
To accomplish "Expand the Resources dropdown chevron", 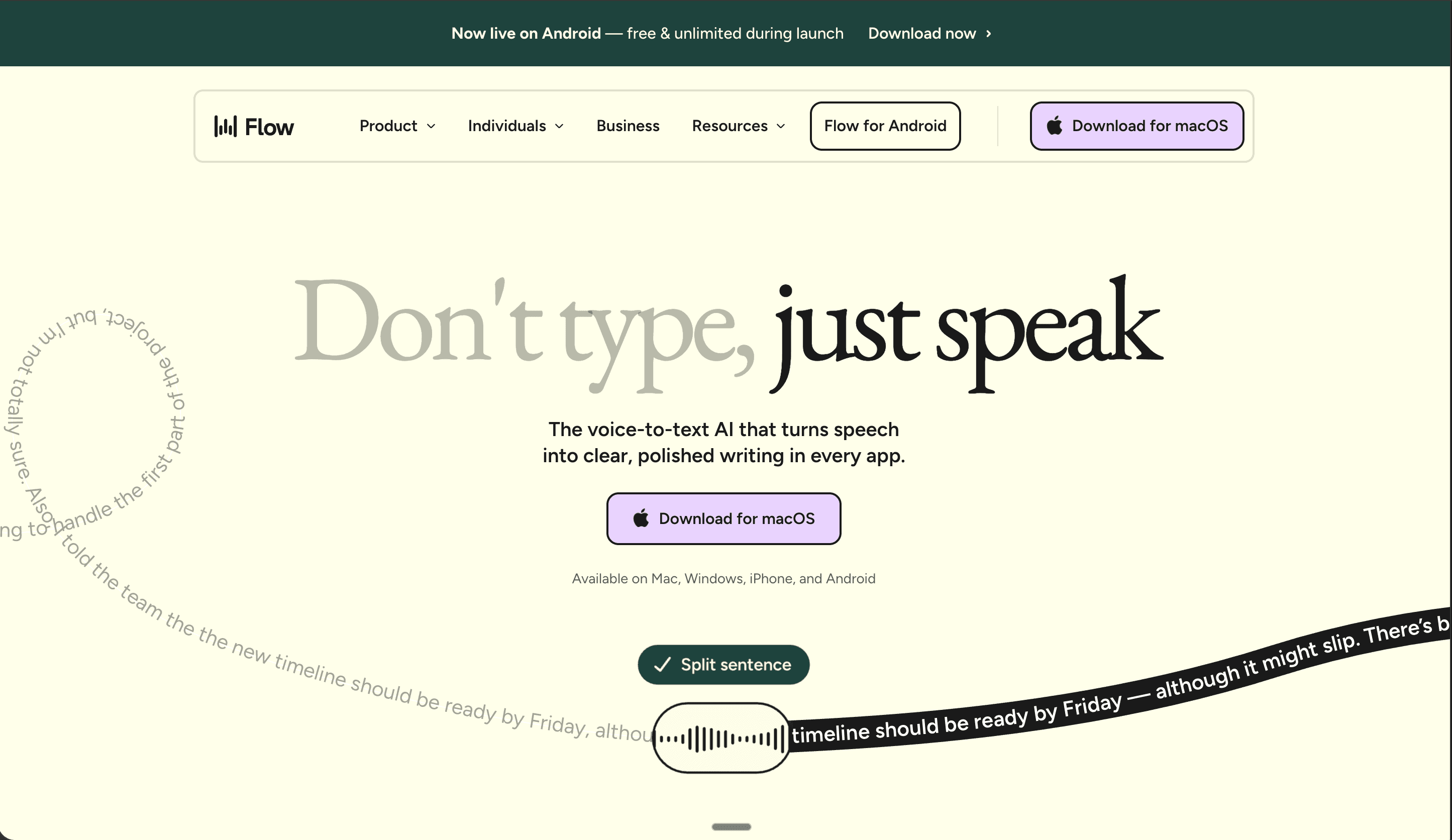I will click(781, 126).
